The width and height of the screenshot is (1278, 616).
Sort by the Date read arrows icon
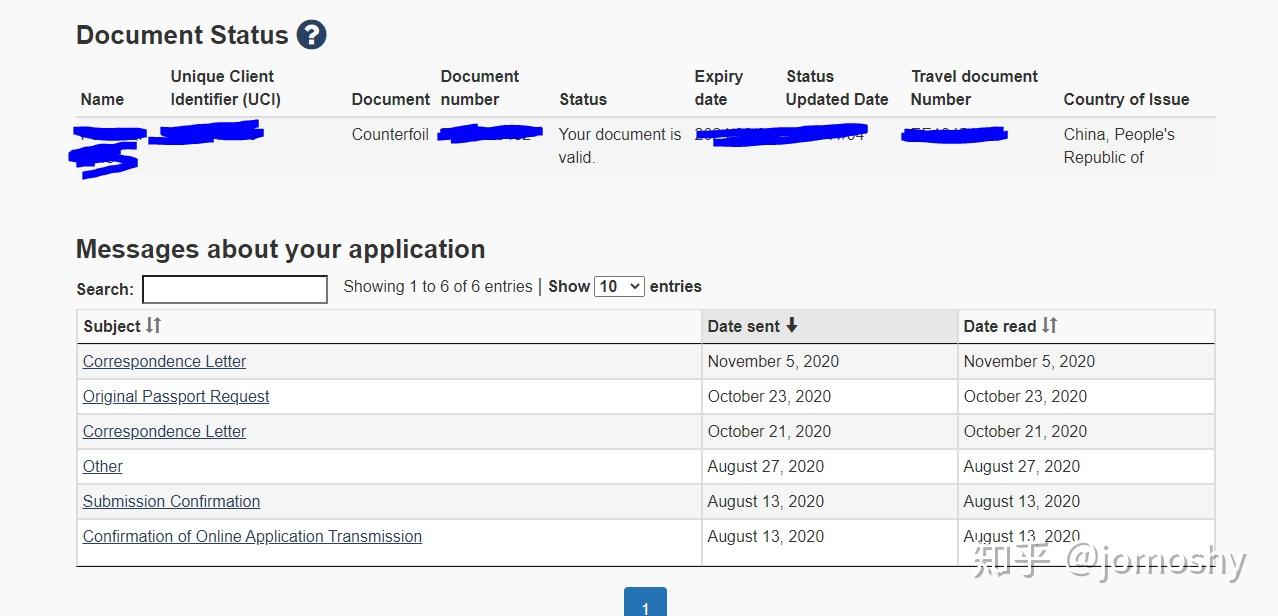coord(1049,326)
